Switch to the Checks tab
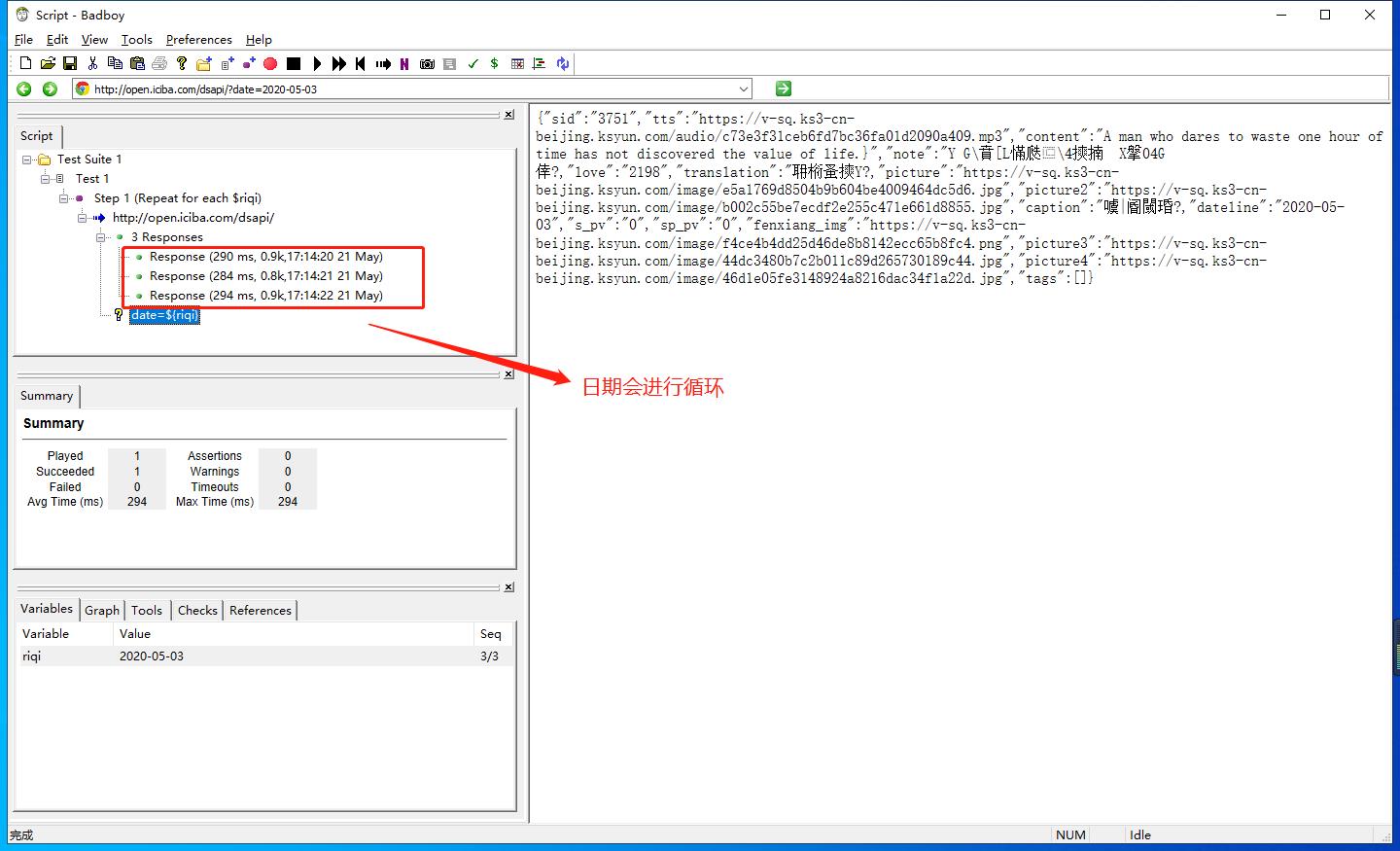Screen dimensions: 1400x851 (197, 611)
